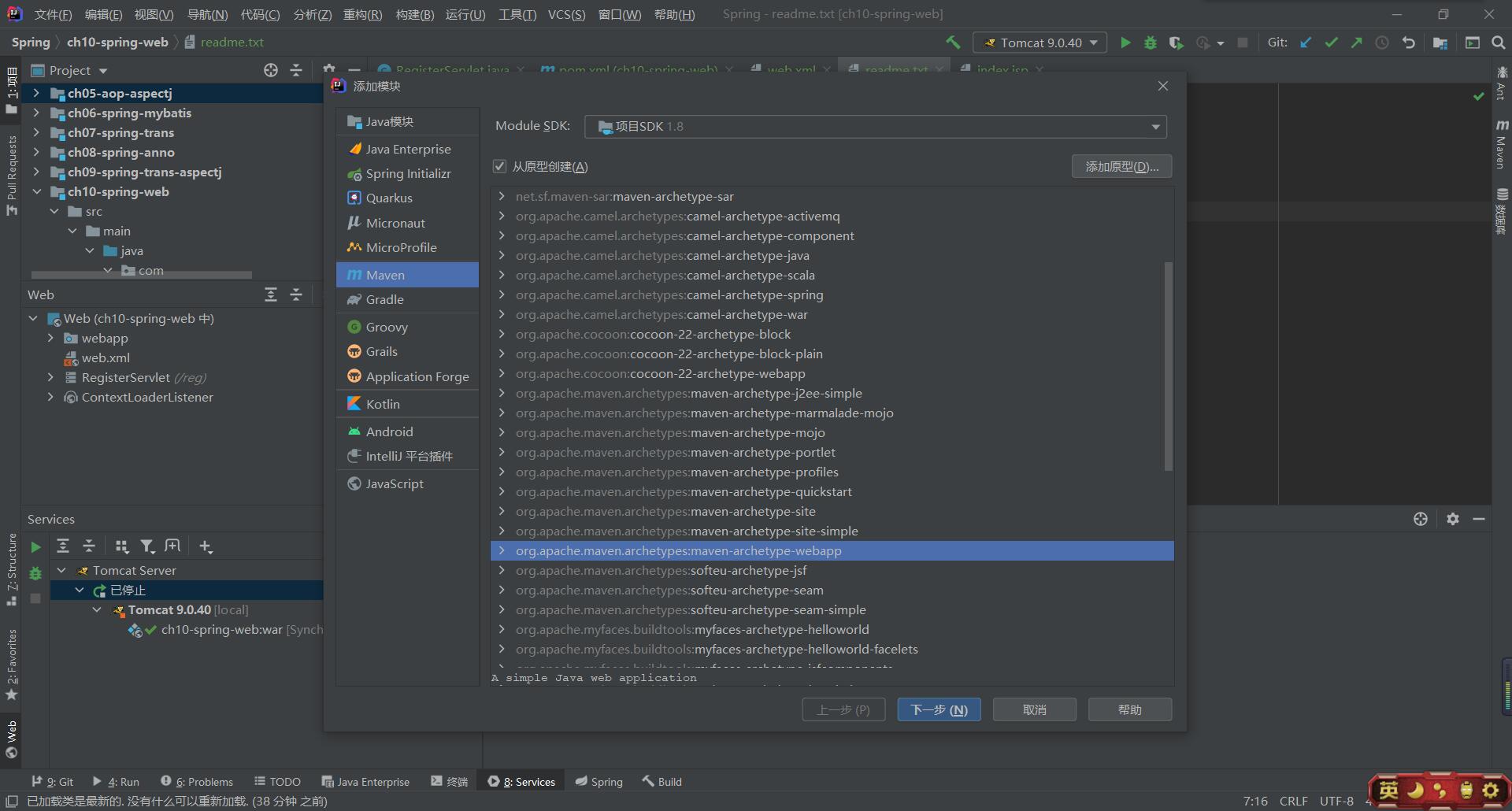Screen dimensions: 1512x811
Task: Open the VCS(S) menu
Action: coord(566,14)
